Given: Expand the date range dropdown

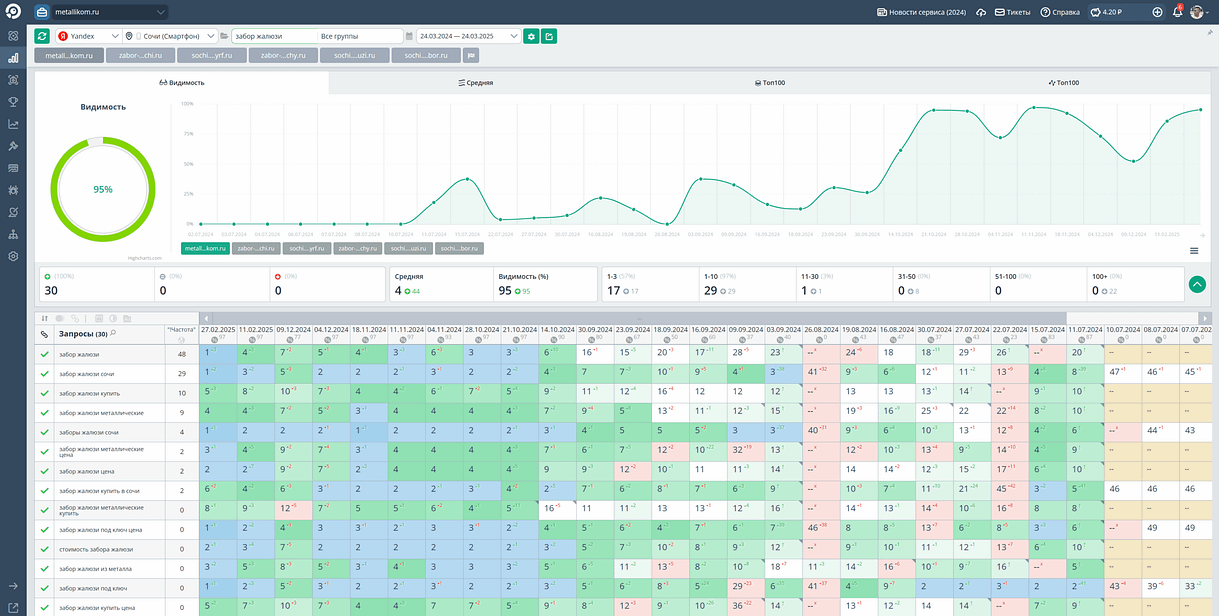Looking at the screenshot, I should [x=468, y=36].
